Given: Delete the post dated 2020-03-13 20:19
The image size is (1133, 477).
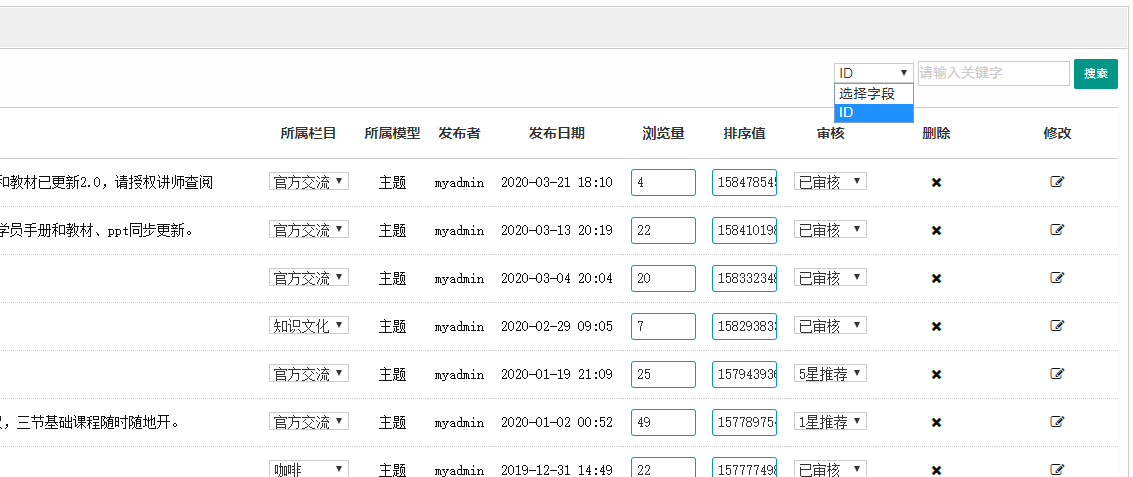Looking at the screenshot, I should tap(936, 230).
